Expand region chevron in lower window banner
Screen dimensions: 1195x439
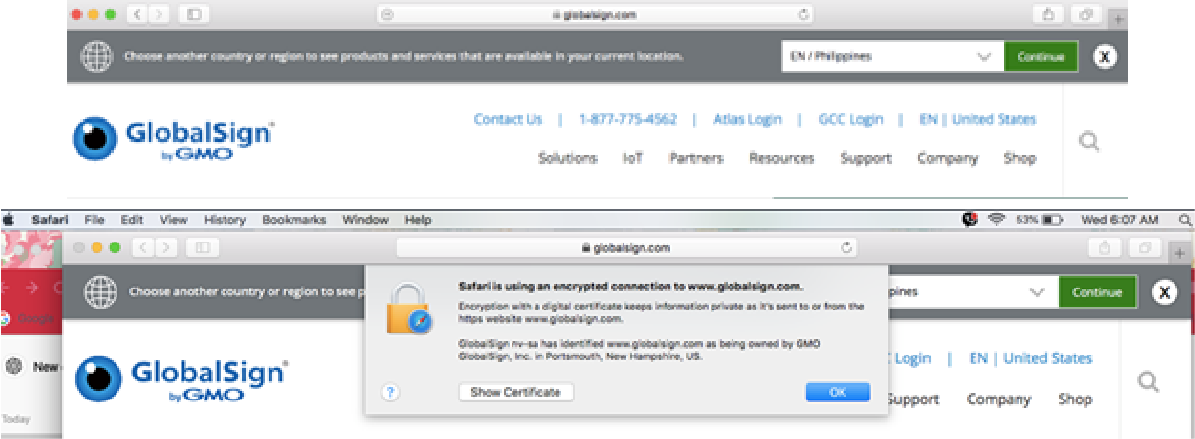(x=1038, y=292)
